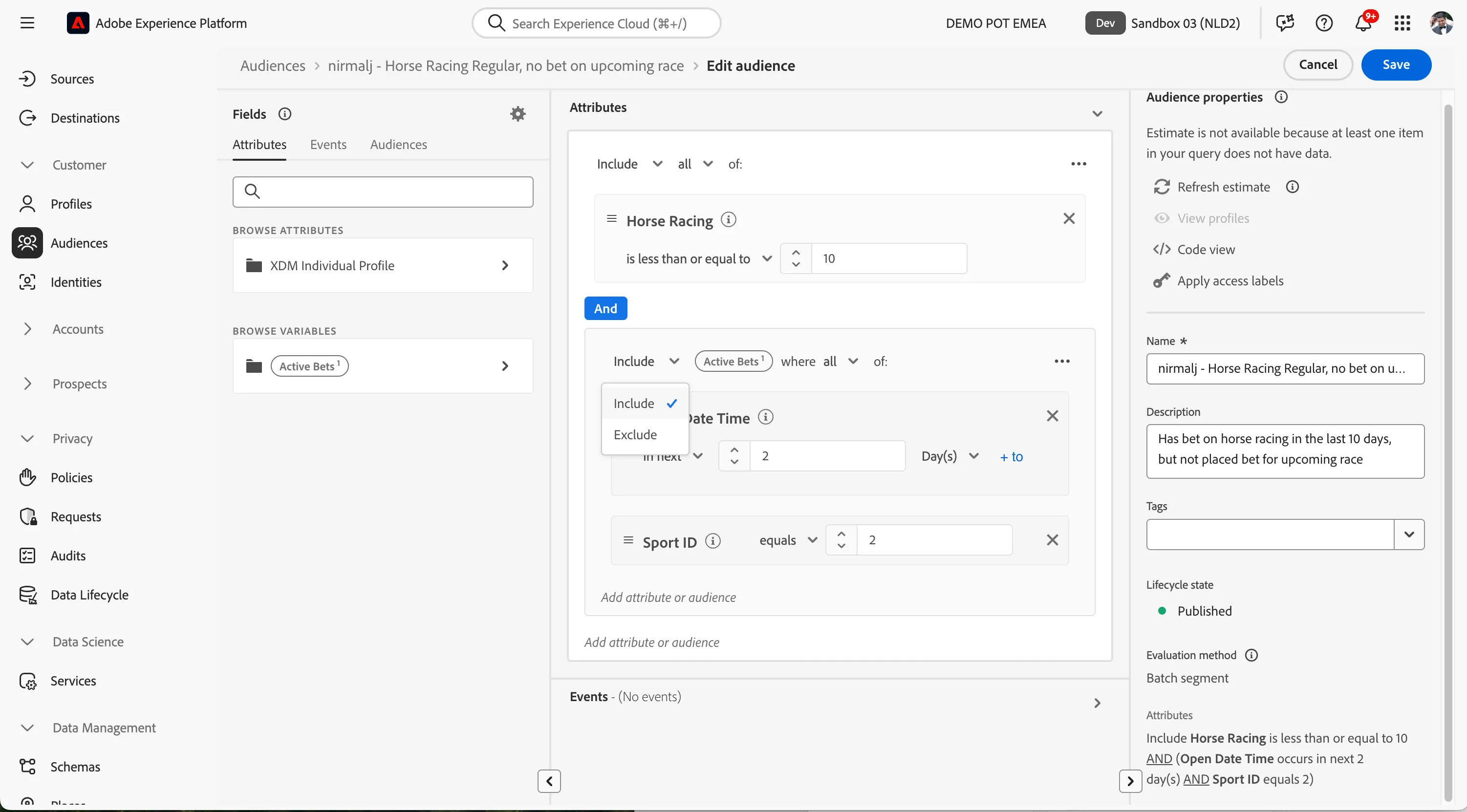Click Apply access labels
Image resolution: width=1467 pixels, height=812 pixels.
1219,281
